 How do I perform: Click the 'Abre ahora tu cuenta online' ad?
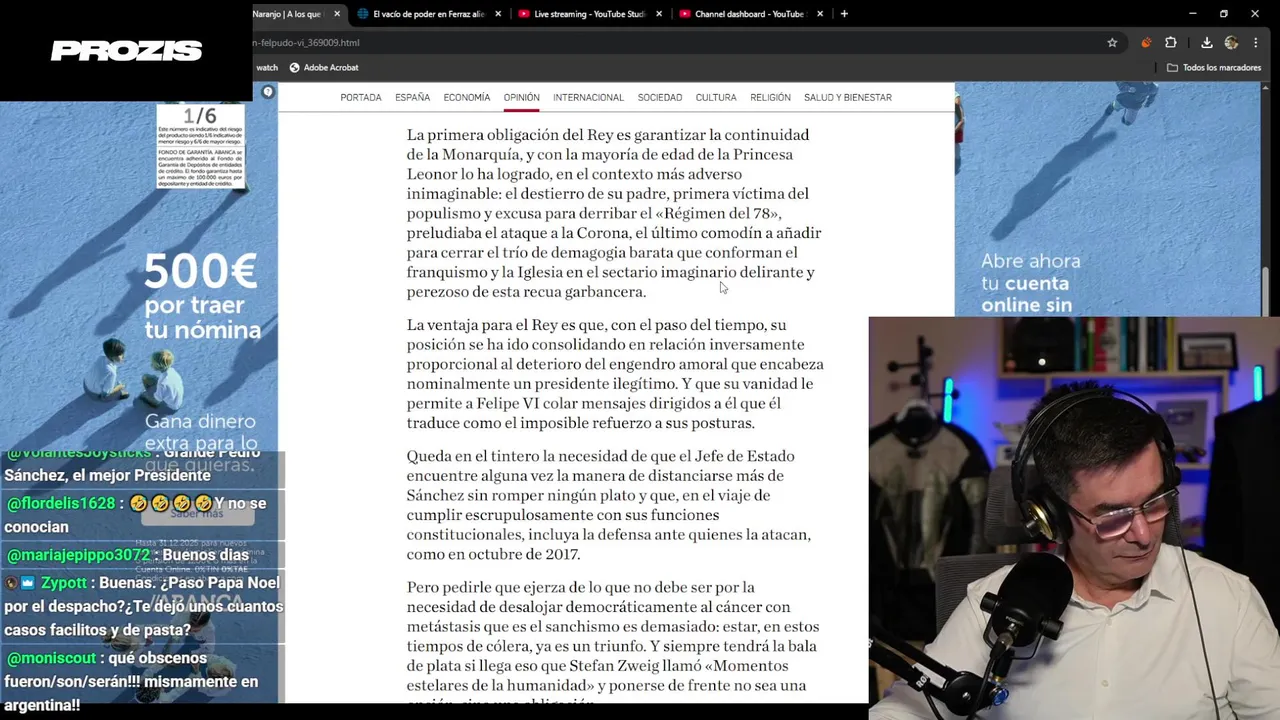click(x=1030, y=283)
